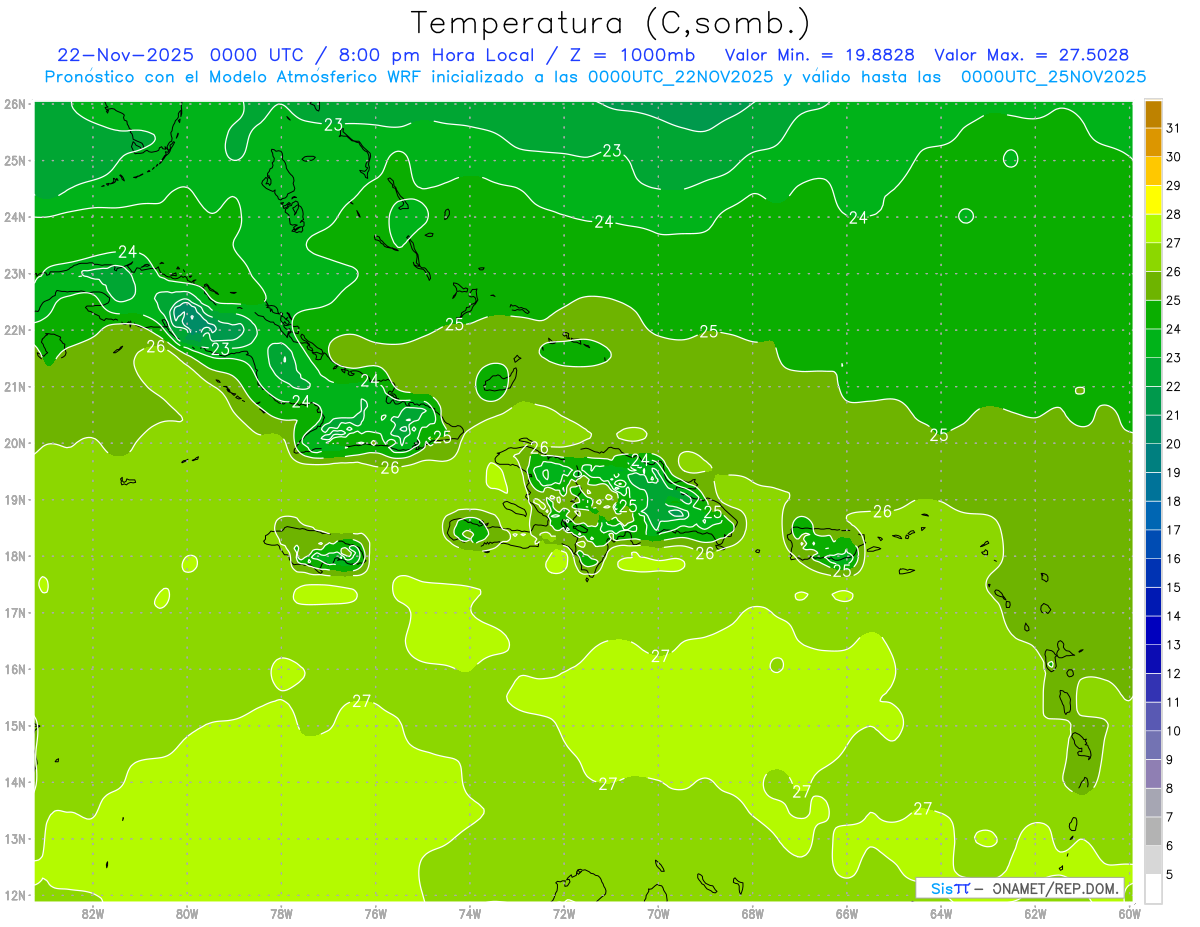Click the latitude label "15N"
1200x927 pixels.
[14, 726]
